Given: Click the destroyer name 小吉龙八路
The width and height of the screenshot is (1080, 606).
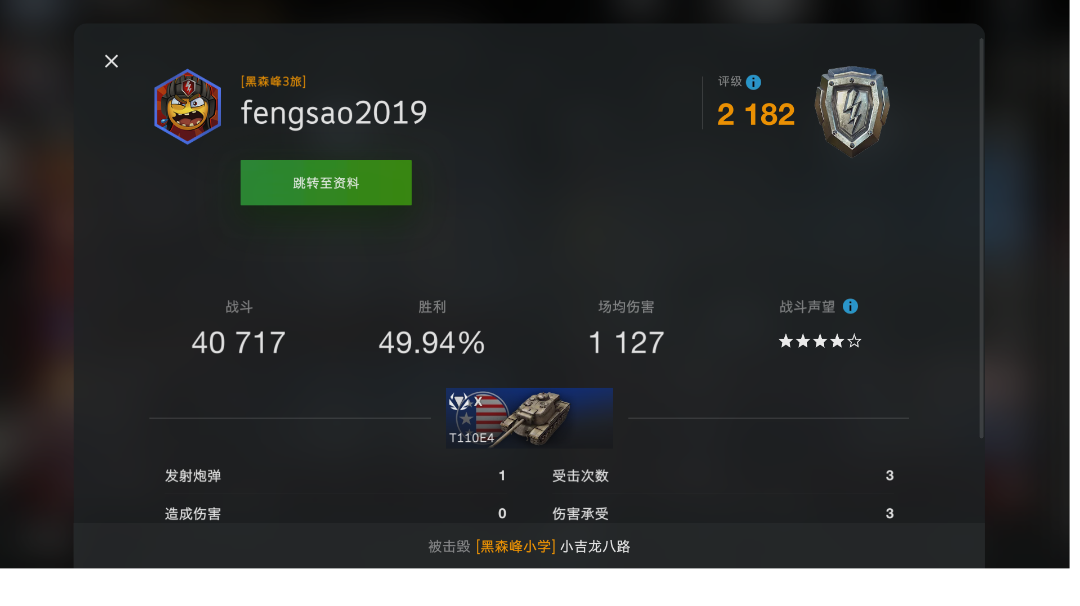Looking at the screenshot, I should pos(595,547).
